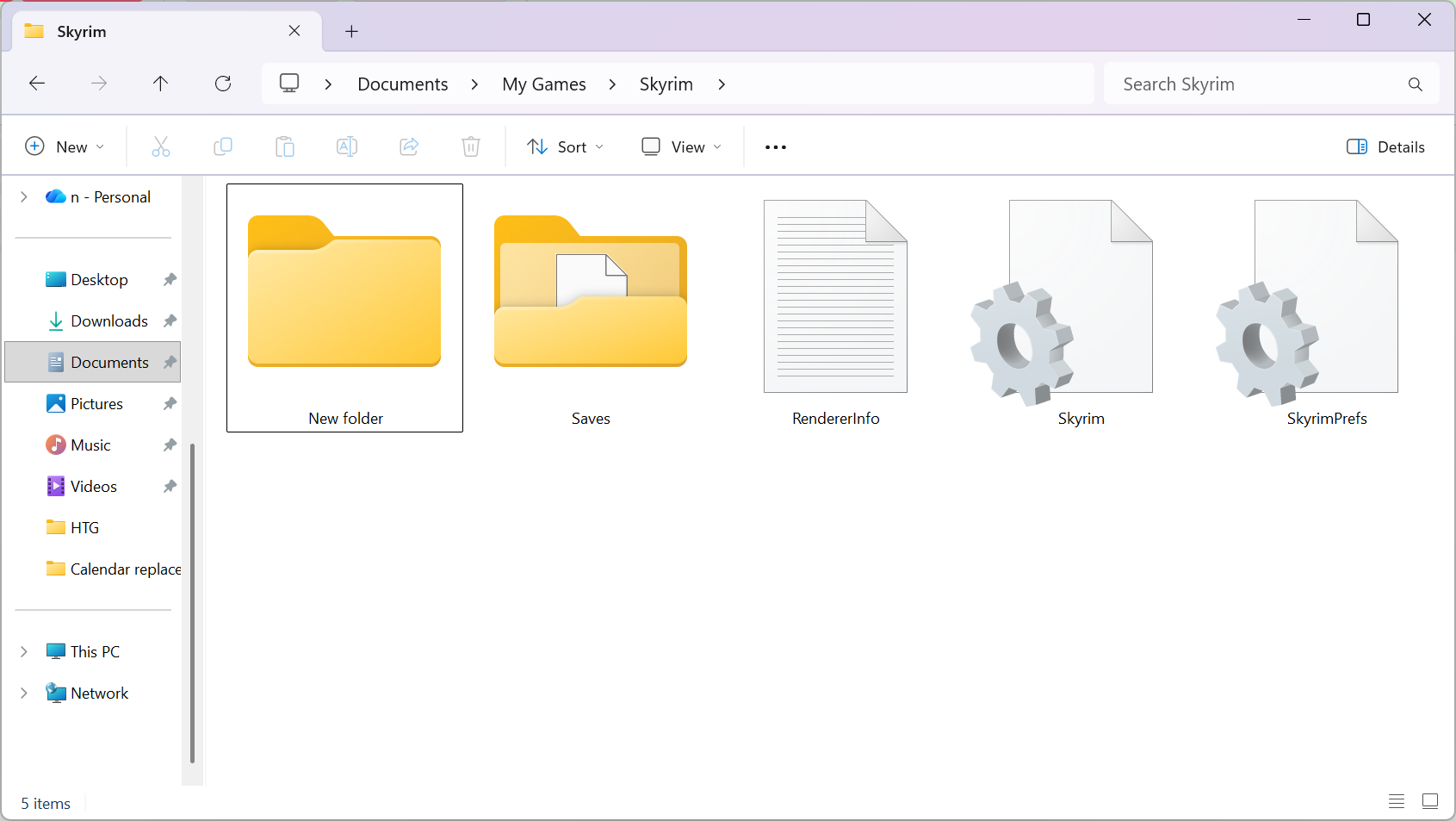Expand the n - Personal OneDrive tree node
1456x821 pixels.
(x=23, y=196)
